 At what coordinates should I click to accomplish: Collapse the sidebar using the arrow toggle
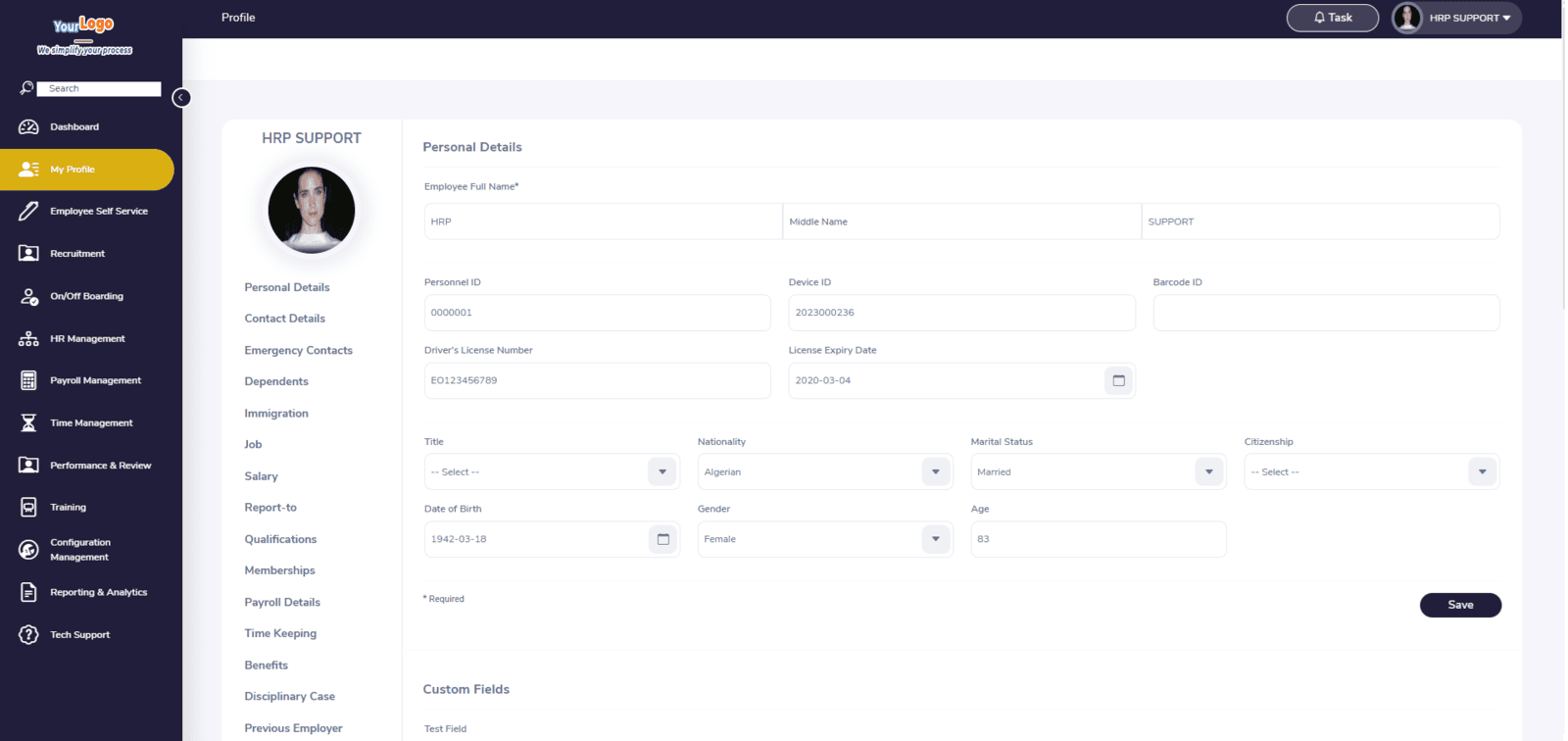(x=181, y=98)
